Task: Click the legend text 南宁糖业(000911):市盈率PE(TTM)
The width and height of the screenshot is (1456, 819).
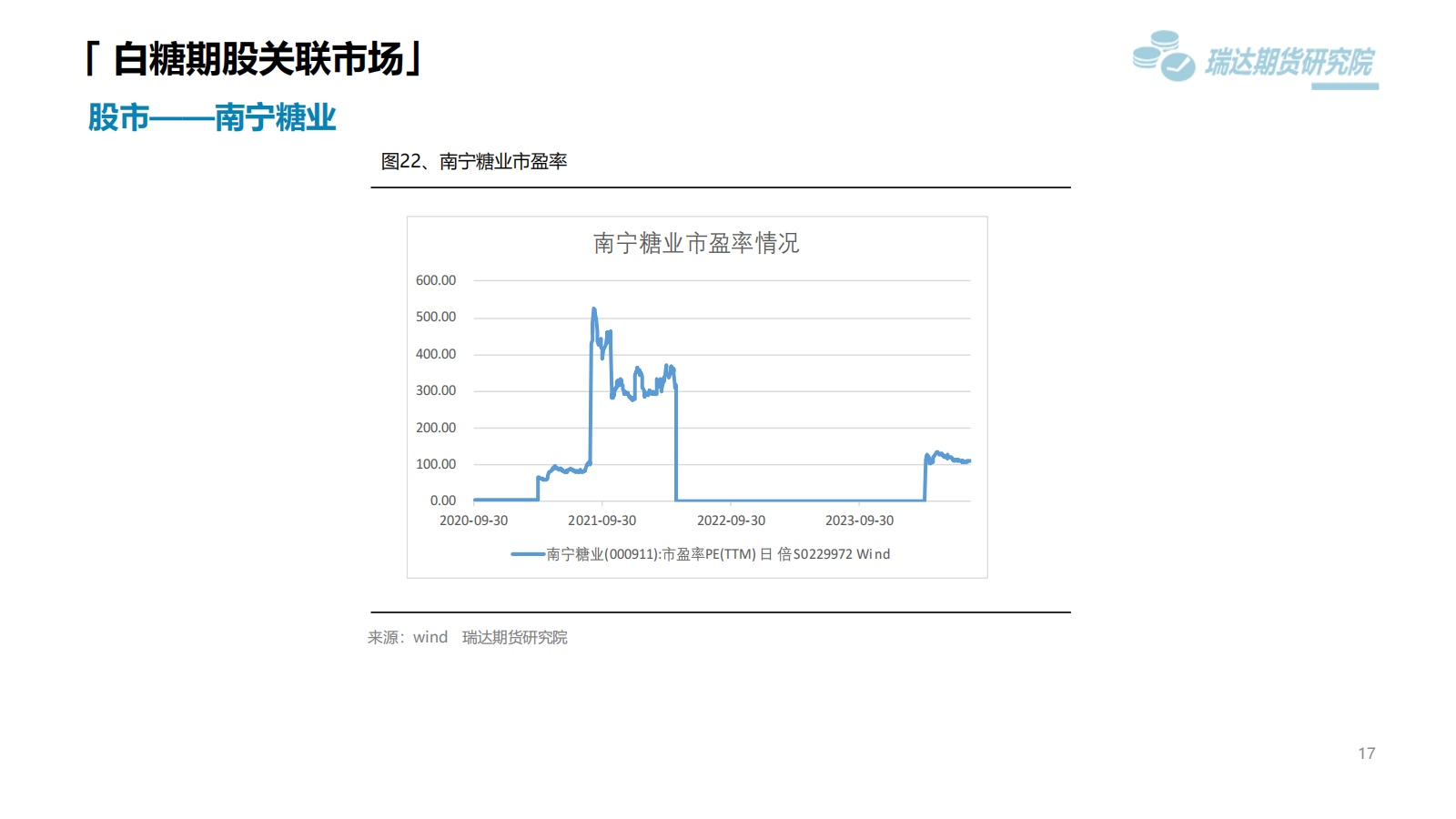Action: [x=651, y=554]
